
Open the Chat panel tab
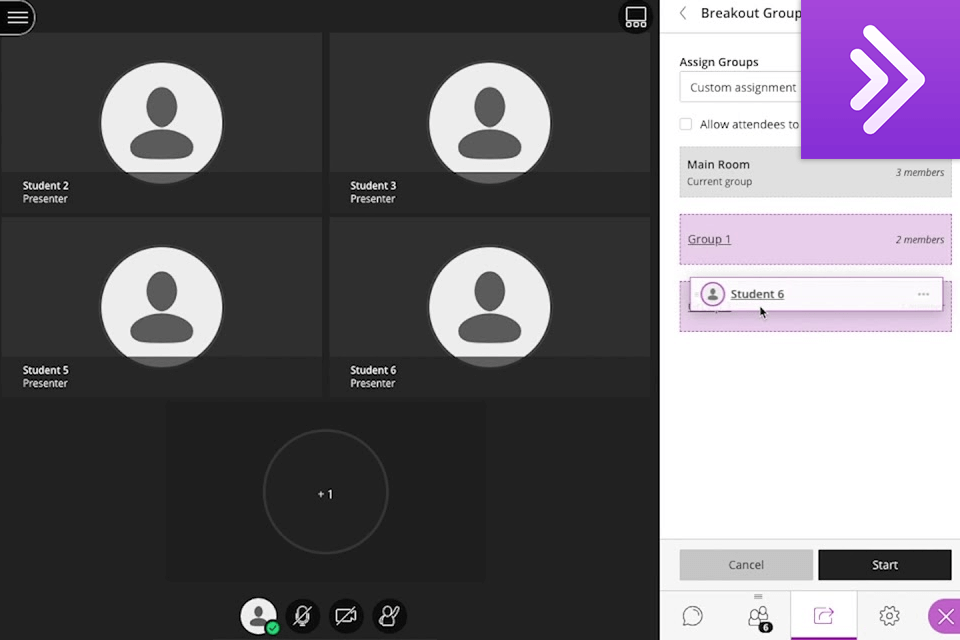click(x=692, y=616)
